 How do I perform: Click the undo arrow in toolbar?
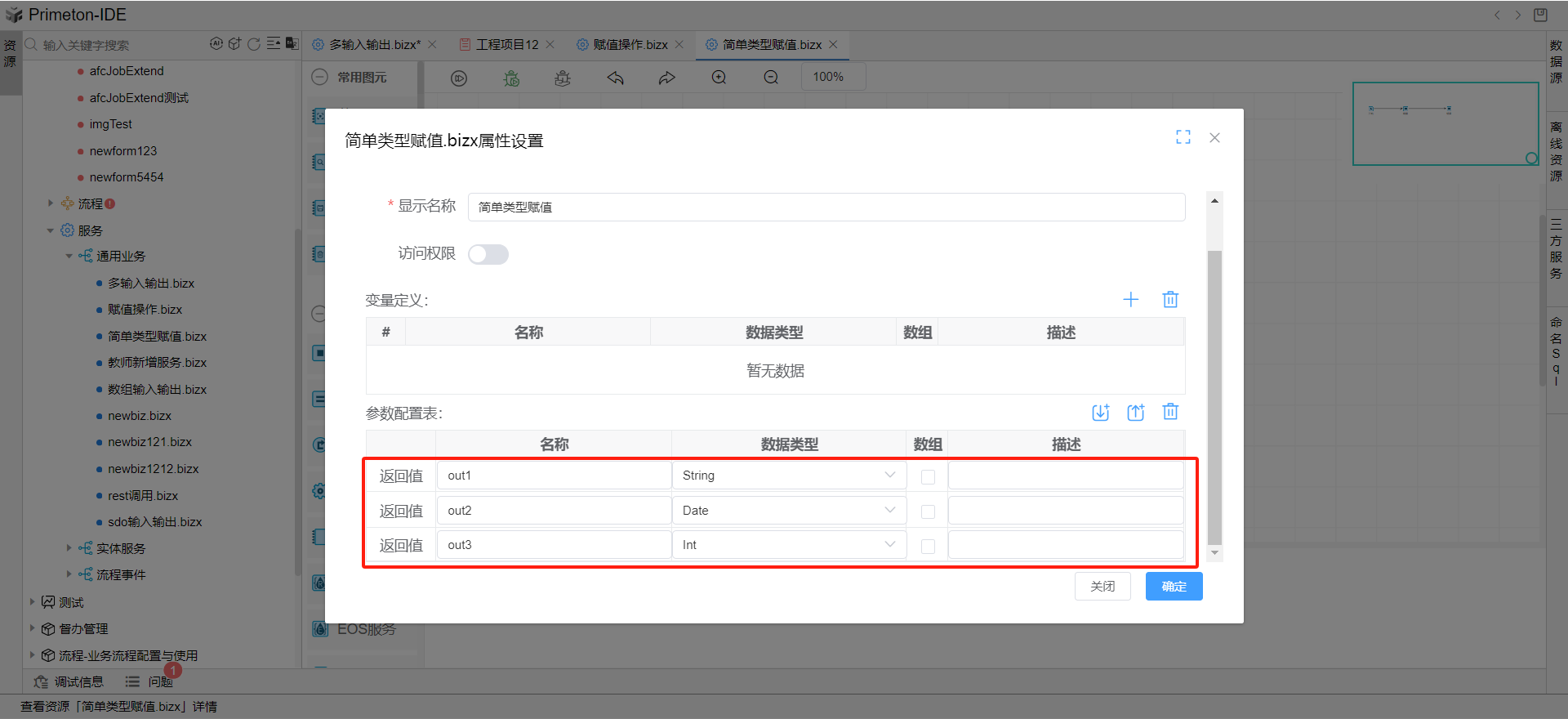[616, 78]
